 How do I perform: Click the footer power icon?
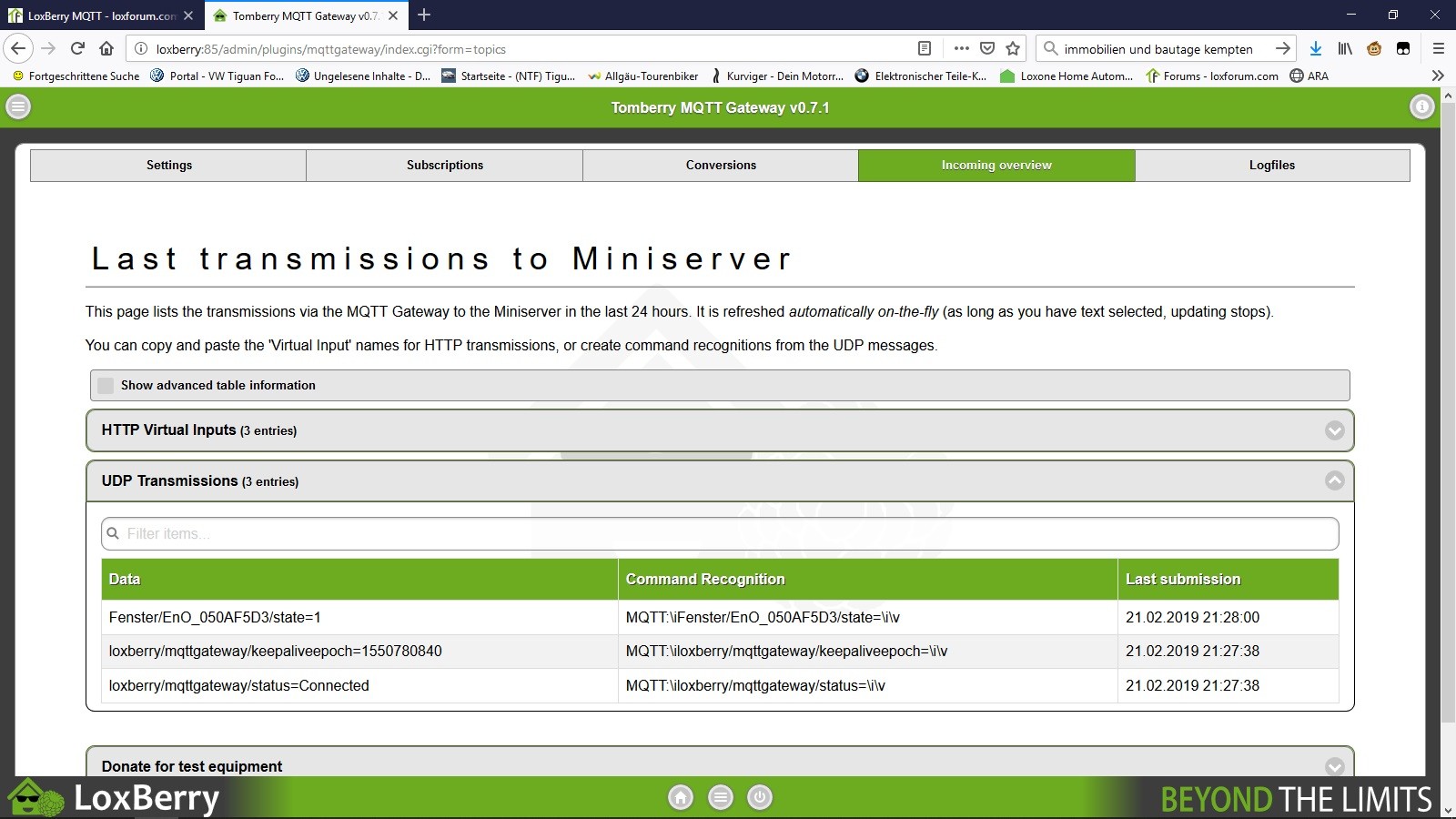coord(760,798)
